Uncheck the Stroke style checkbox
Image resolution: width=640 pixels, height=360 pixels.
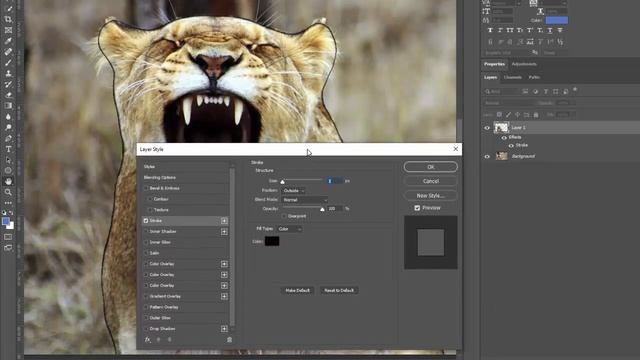pos(146,221)
